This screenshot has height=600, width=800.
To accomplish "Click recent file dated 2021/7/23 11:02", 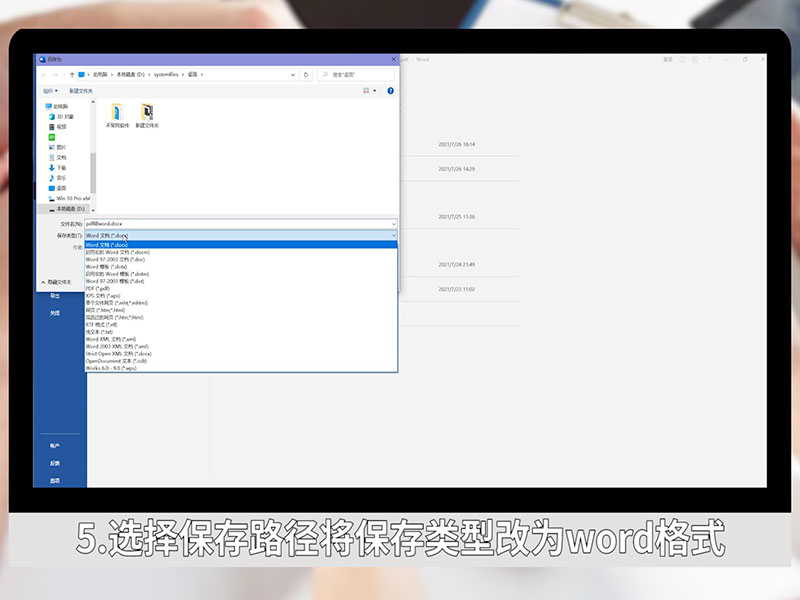I will pos(459,289).
